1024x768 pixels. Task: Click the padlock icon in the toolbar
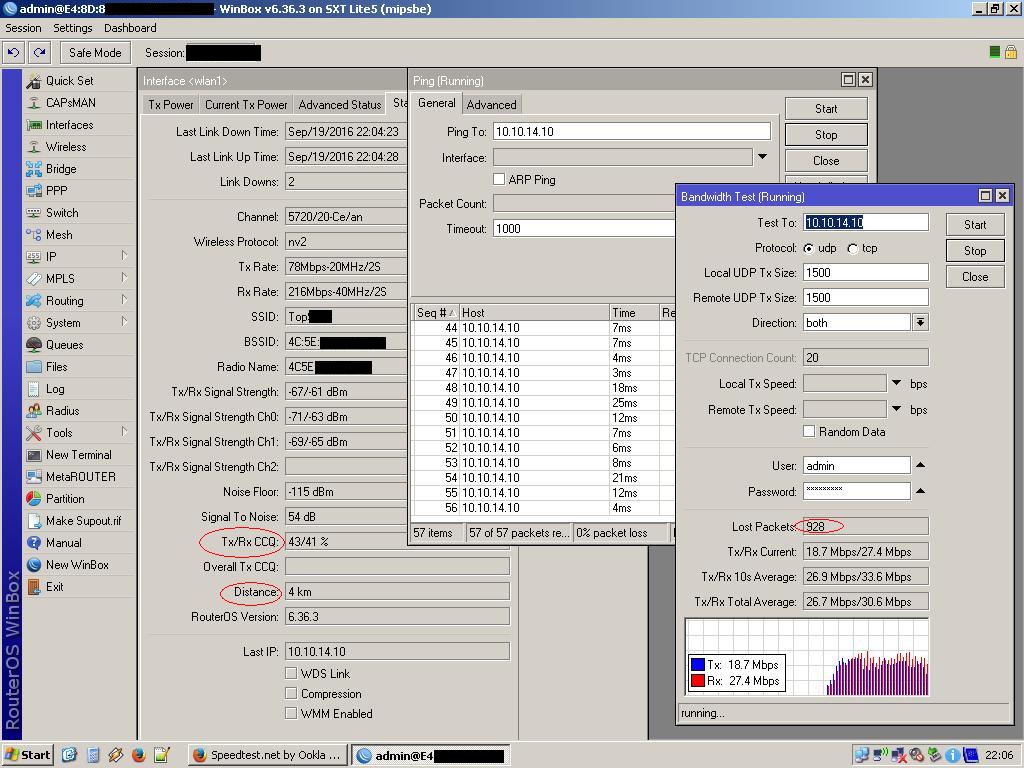(1010, 52)
